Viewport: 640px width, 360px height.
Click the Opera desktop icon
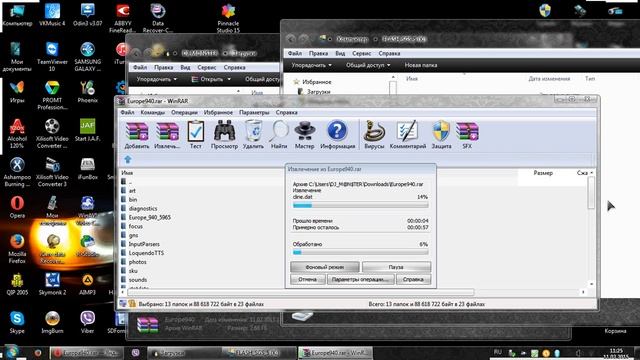pyautogui.click(x=17, y=207)
